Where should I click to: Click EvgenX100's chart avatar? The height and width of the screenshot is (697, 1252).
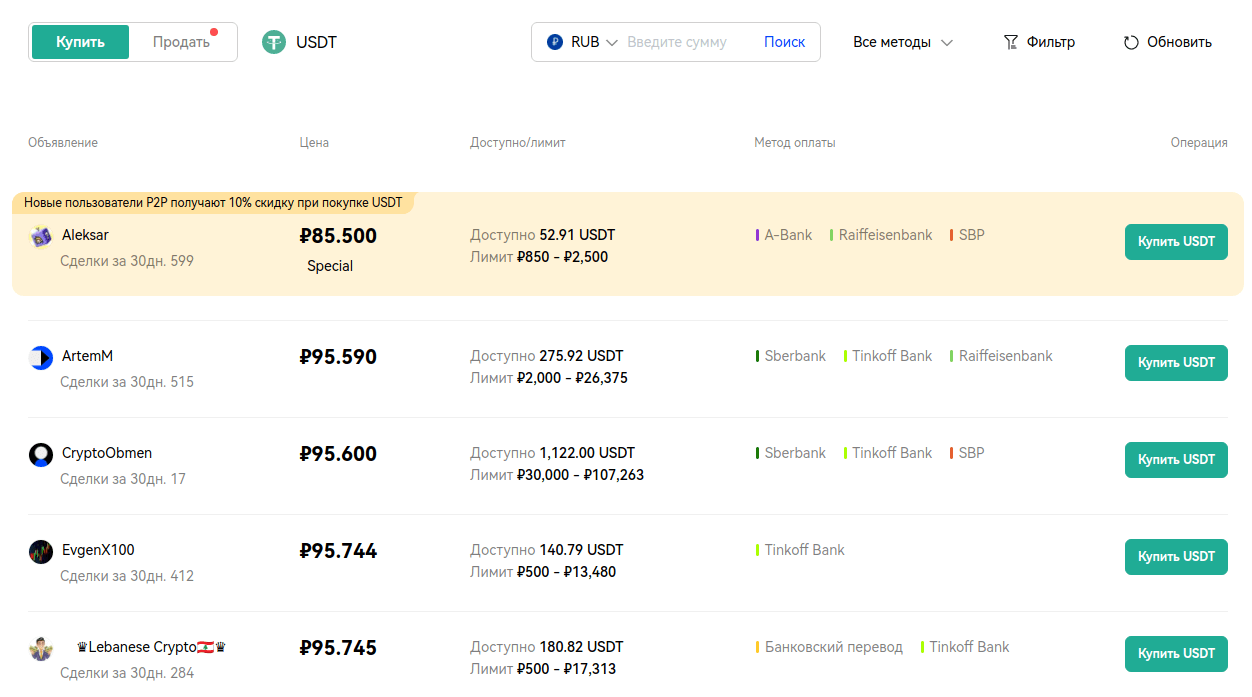[41, 552]
